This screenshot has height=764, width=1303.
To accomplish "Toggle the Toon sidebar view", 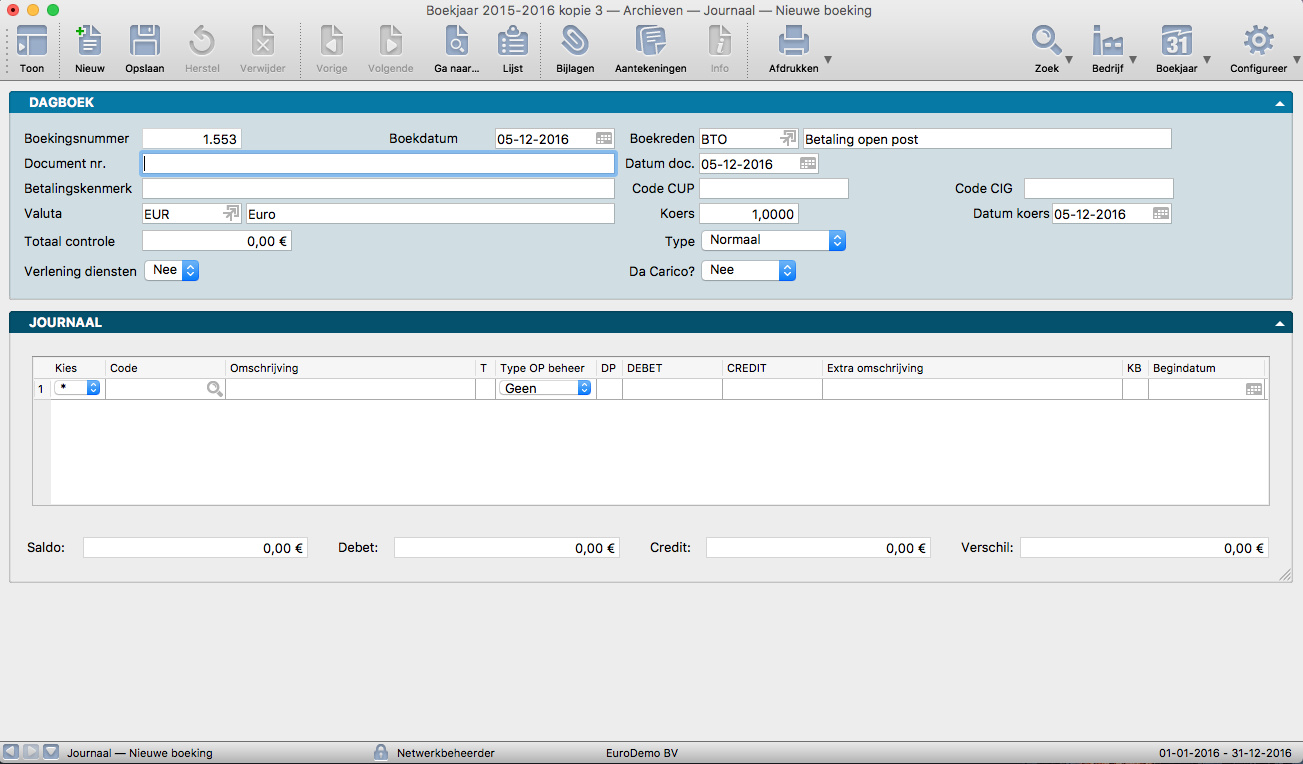I will point(32,42).
